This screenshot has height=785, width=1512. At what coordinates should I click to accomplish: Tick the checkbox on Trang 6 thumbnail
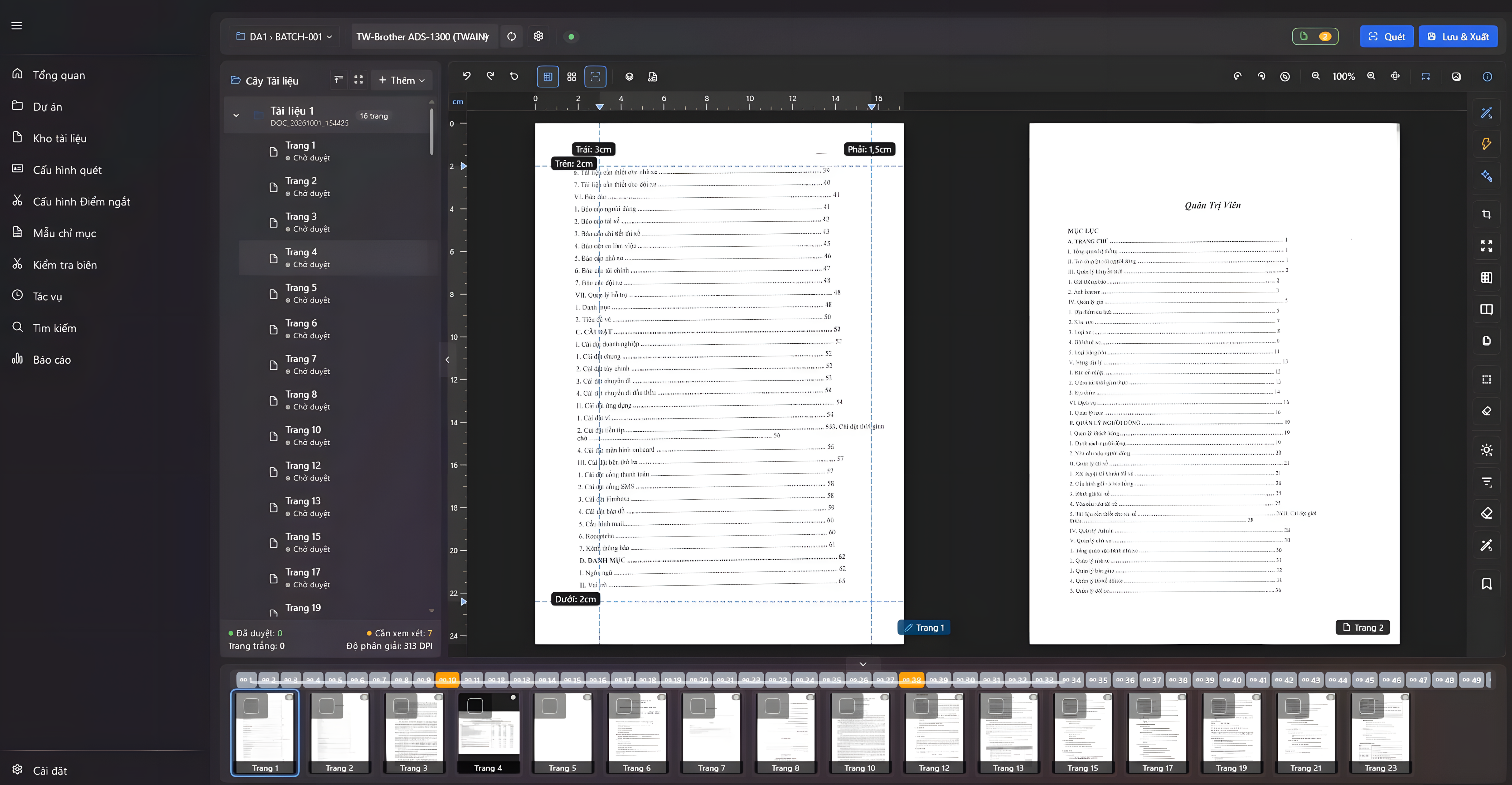coord(624,706)
